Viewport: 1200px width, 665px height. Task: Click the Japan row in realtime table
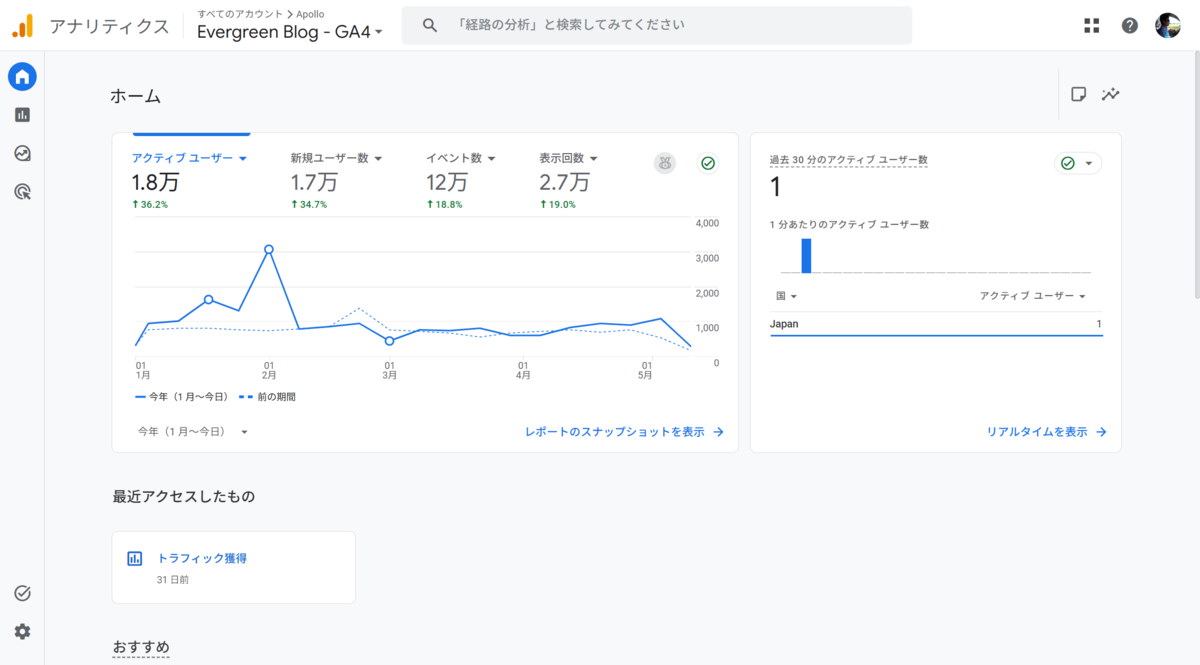click(936, 324)
